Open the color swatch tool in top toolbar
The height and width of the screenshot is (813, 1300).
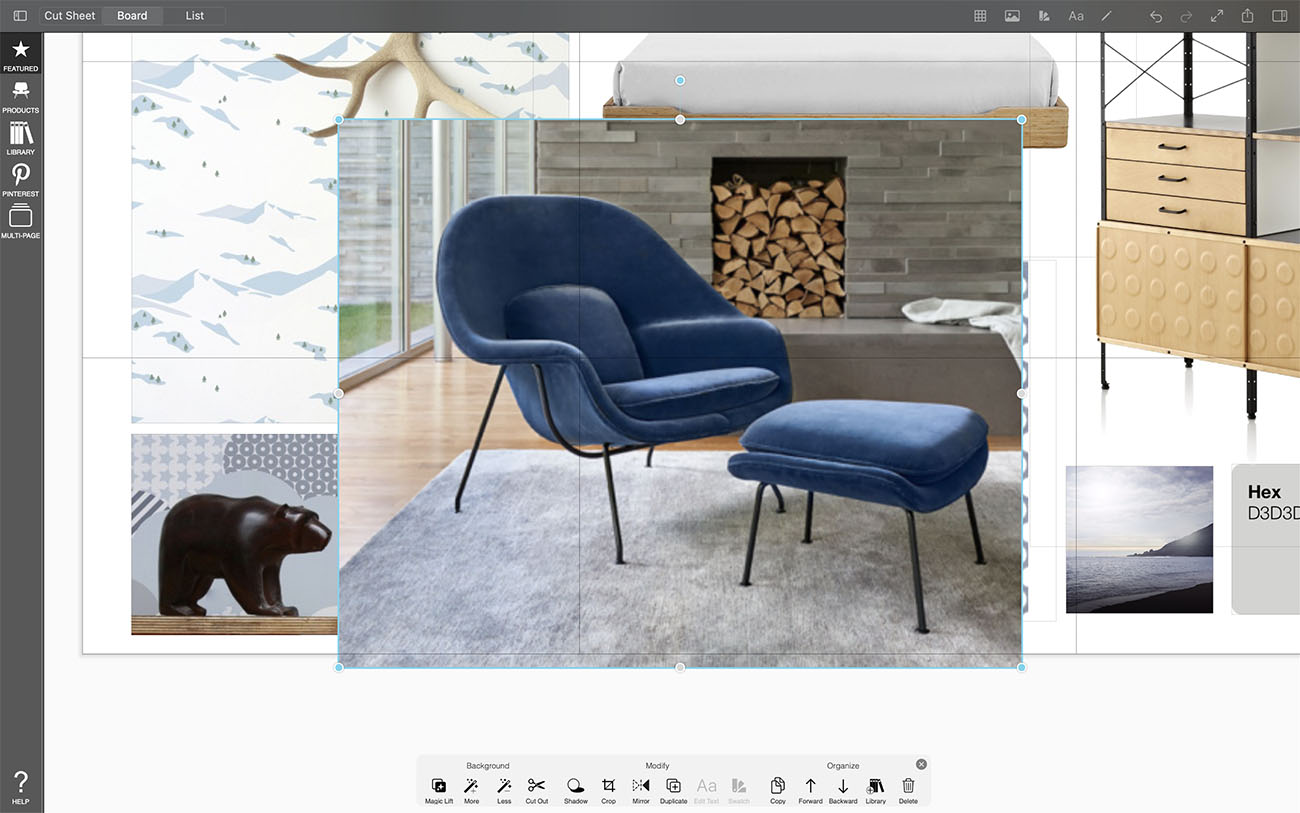(1044, 16)
